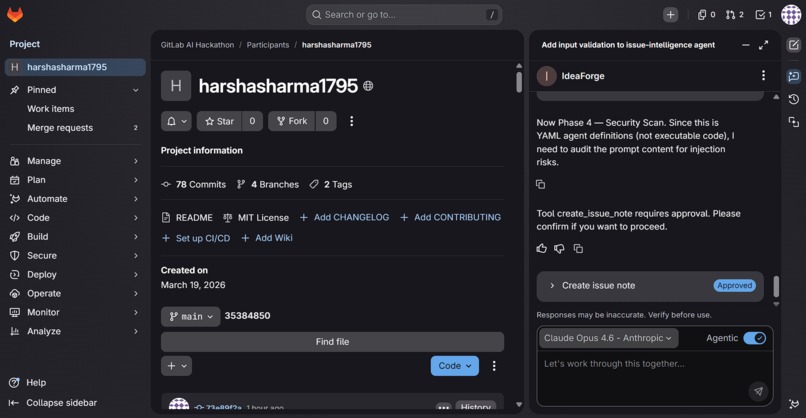Select the active chat icon in right rail
The image size is (806, 418).
click(x=794, y=76)
